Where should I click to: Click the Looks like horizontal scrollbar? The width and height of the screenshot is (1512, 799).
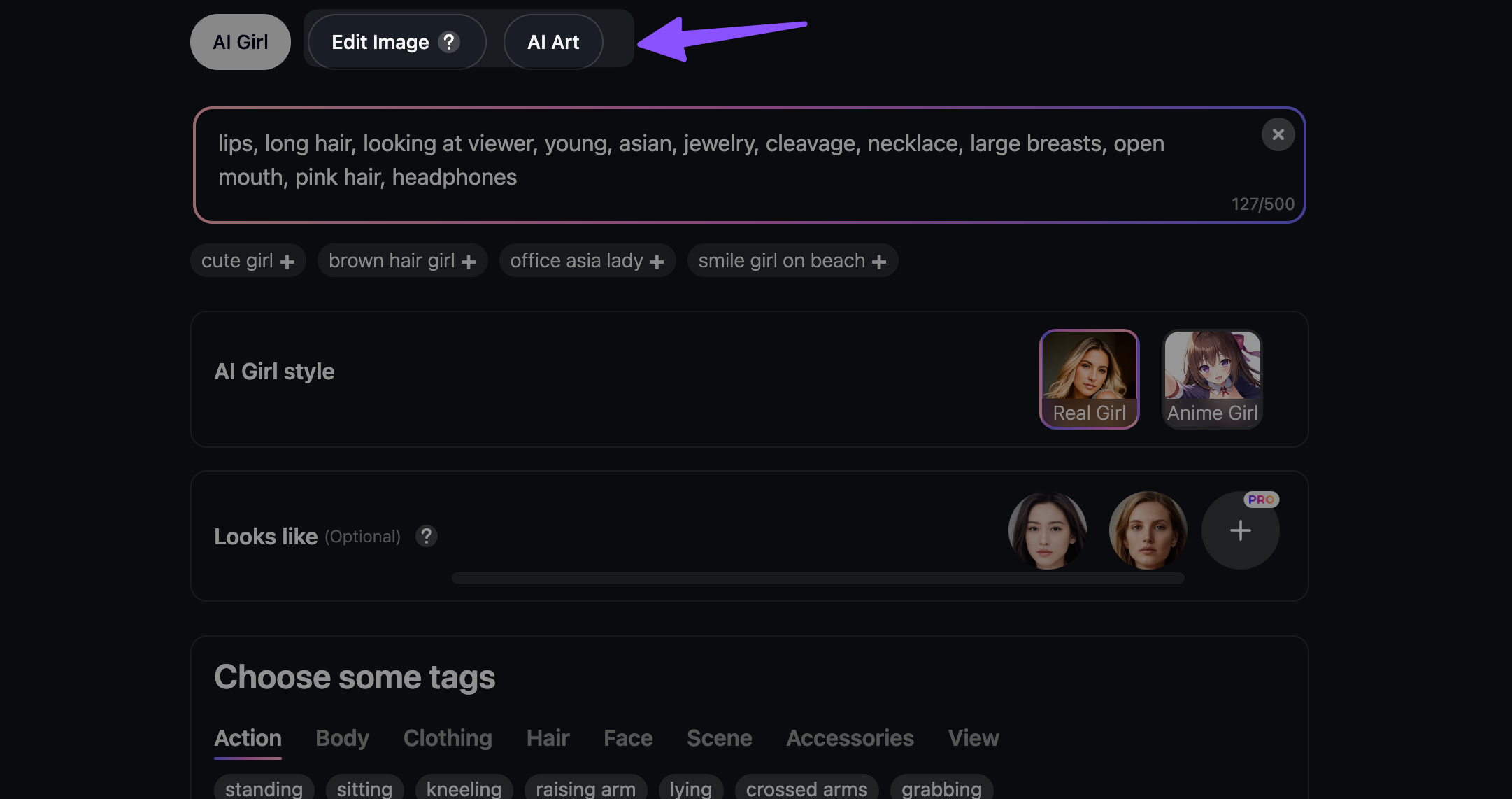pyautogui.click(x=817, y=578)
